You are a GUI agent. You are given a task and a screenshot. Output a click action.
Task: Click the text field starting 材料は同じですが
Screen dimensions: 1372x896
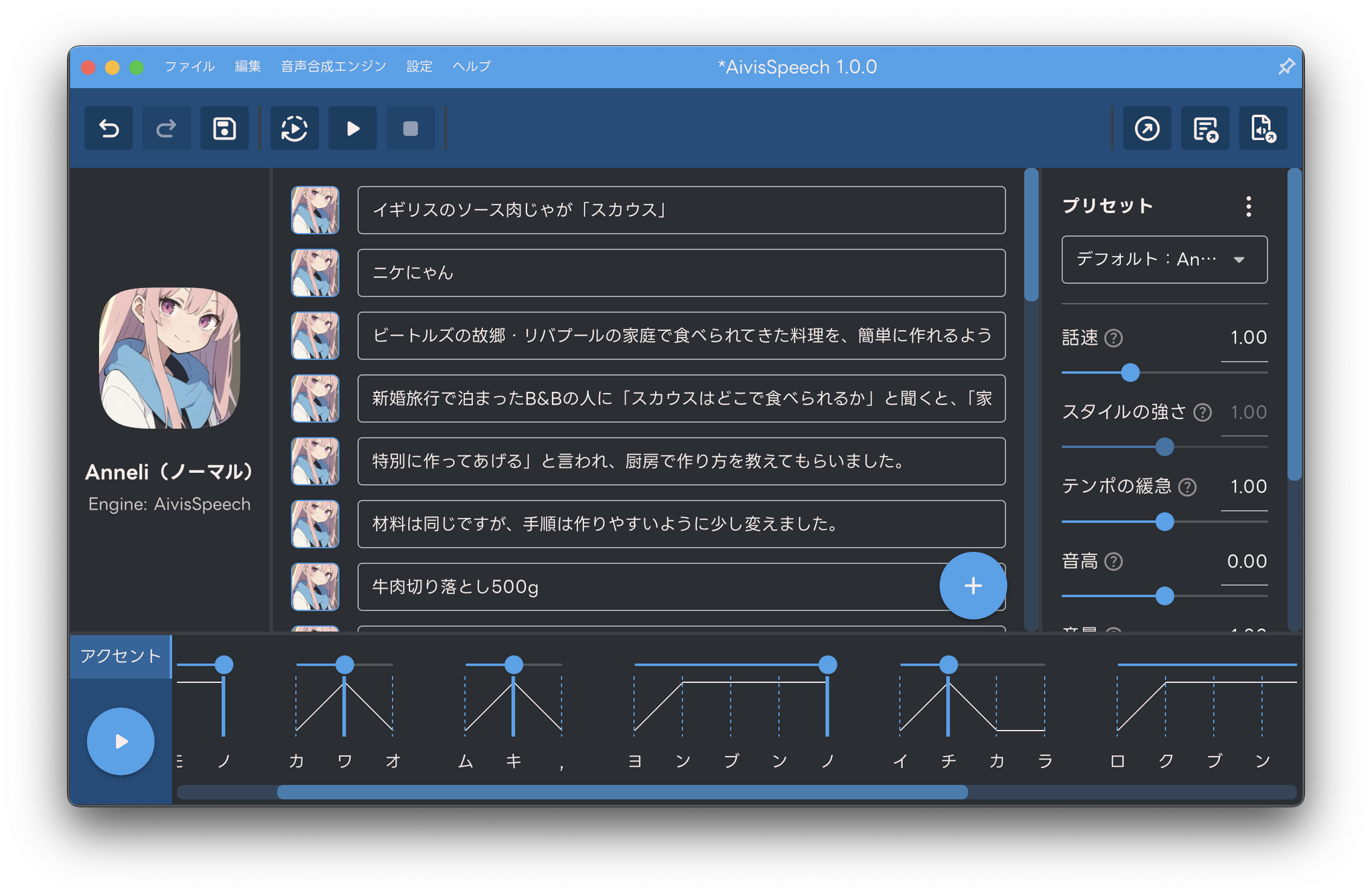(681, 524)
